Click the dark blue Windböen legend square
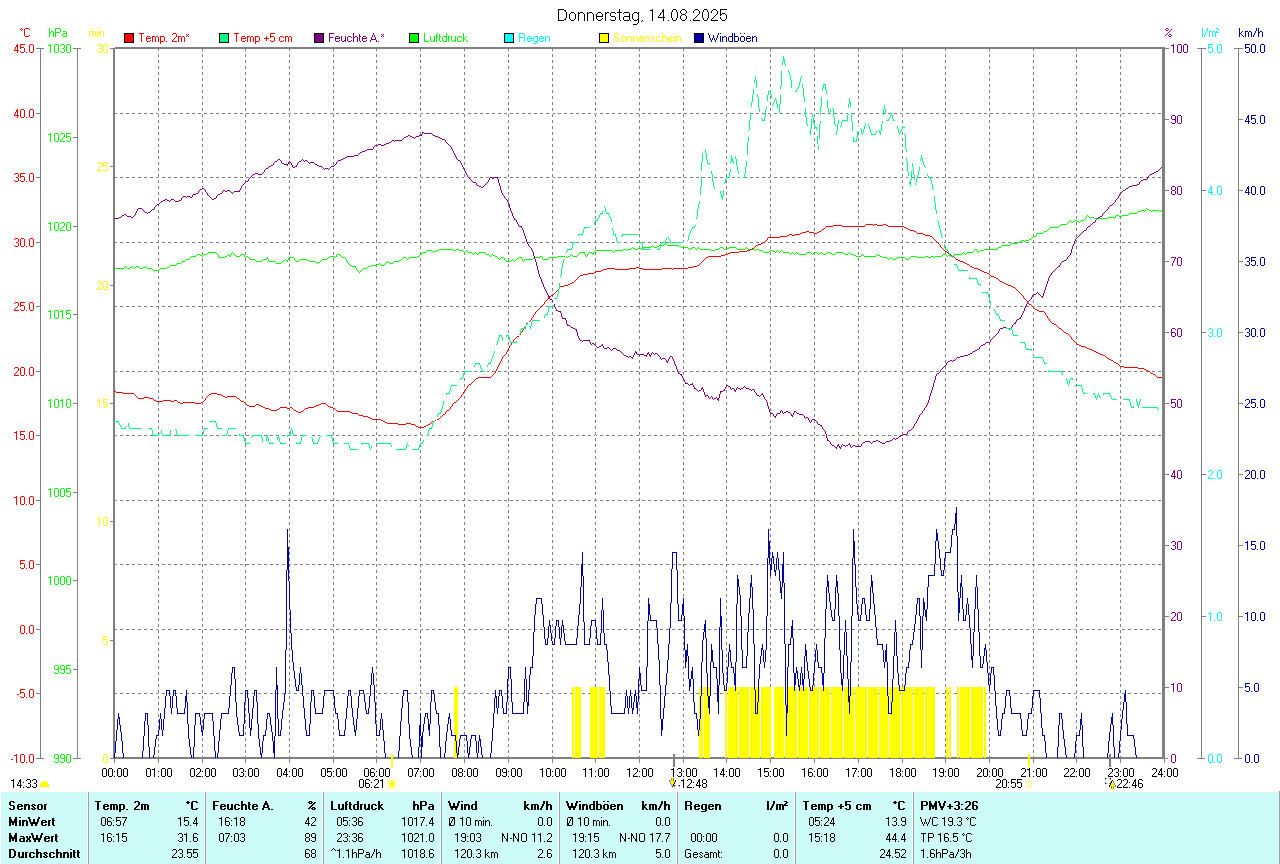Screen dimensions: 1280x864 [x=699, y=38]
